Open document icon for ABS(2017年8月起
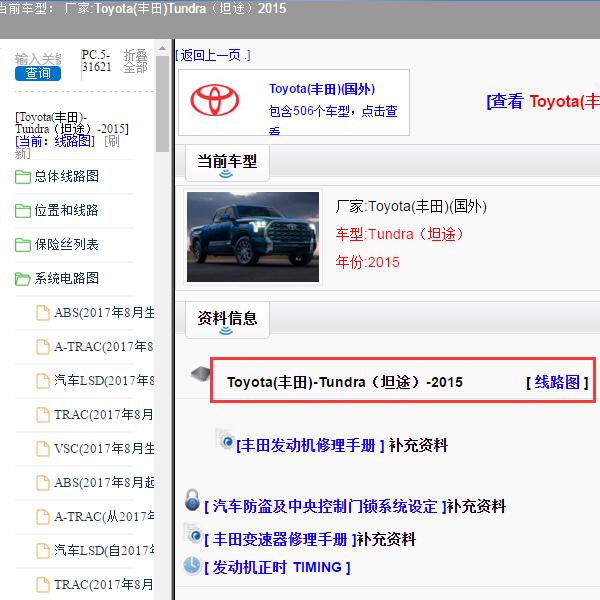This screenshot has height=600, width=600. tap(42, 483)
